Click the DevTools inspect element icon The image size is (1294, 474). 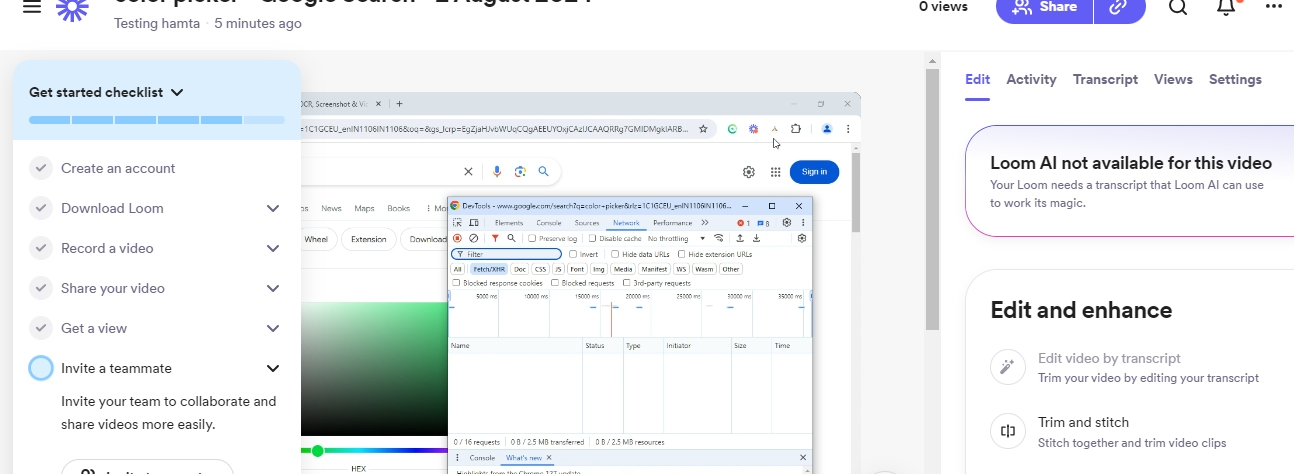458,223
